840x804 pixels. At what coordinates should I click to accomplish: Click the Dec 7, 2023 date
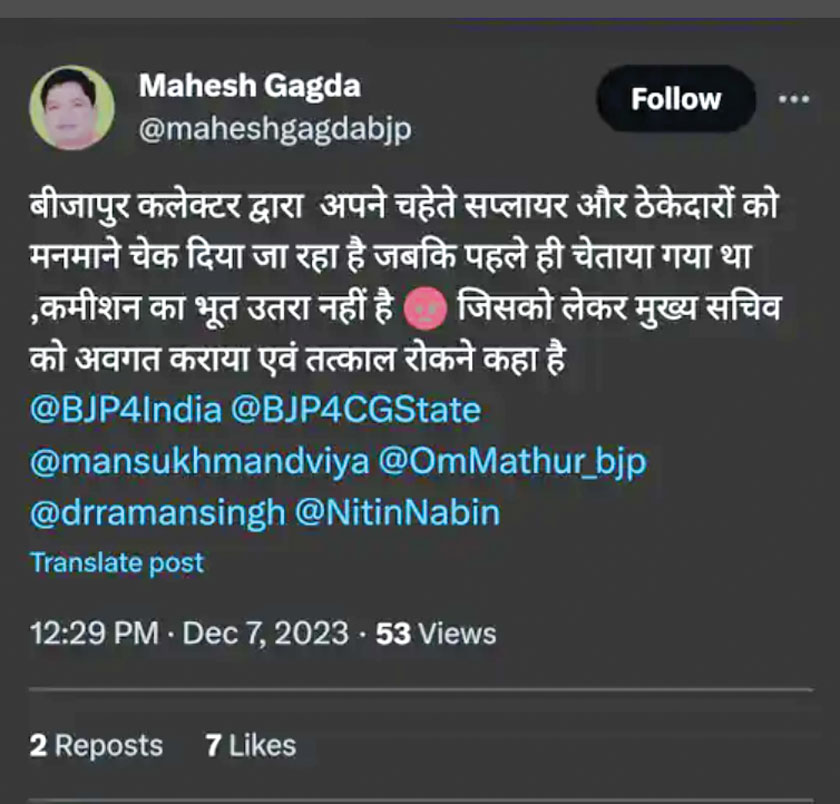pos(267,633)
